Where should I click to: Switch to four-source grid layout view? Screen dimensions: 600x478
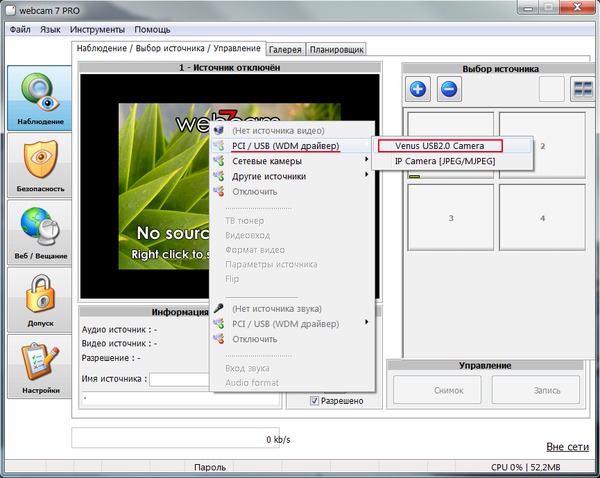(x=583, y=89)
